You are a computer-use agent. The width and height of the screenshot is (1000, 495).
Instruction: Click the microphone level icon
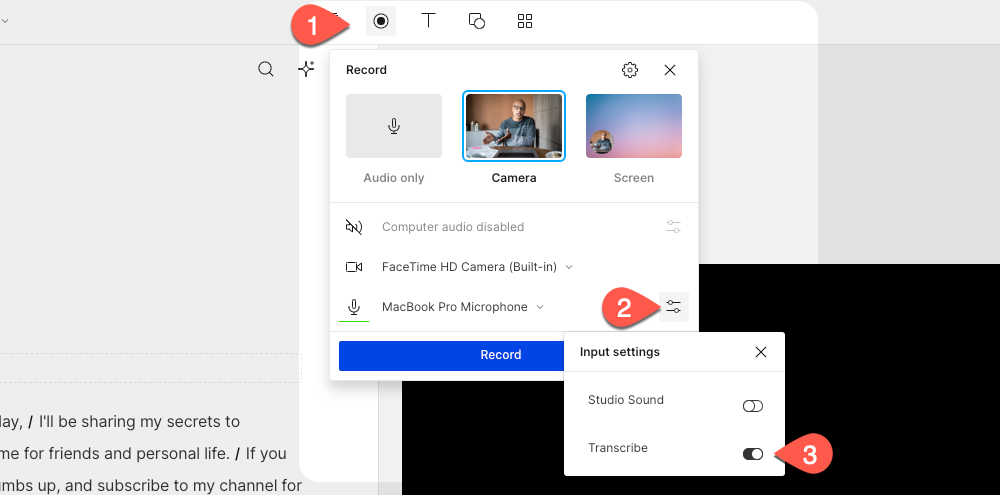(354, 307)
